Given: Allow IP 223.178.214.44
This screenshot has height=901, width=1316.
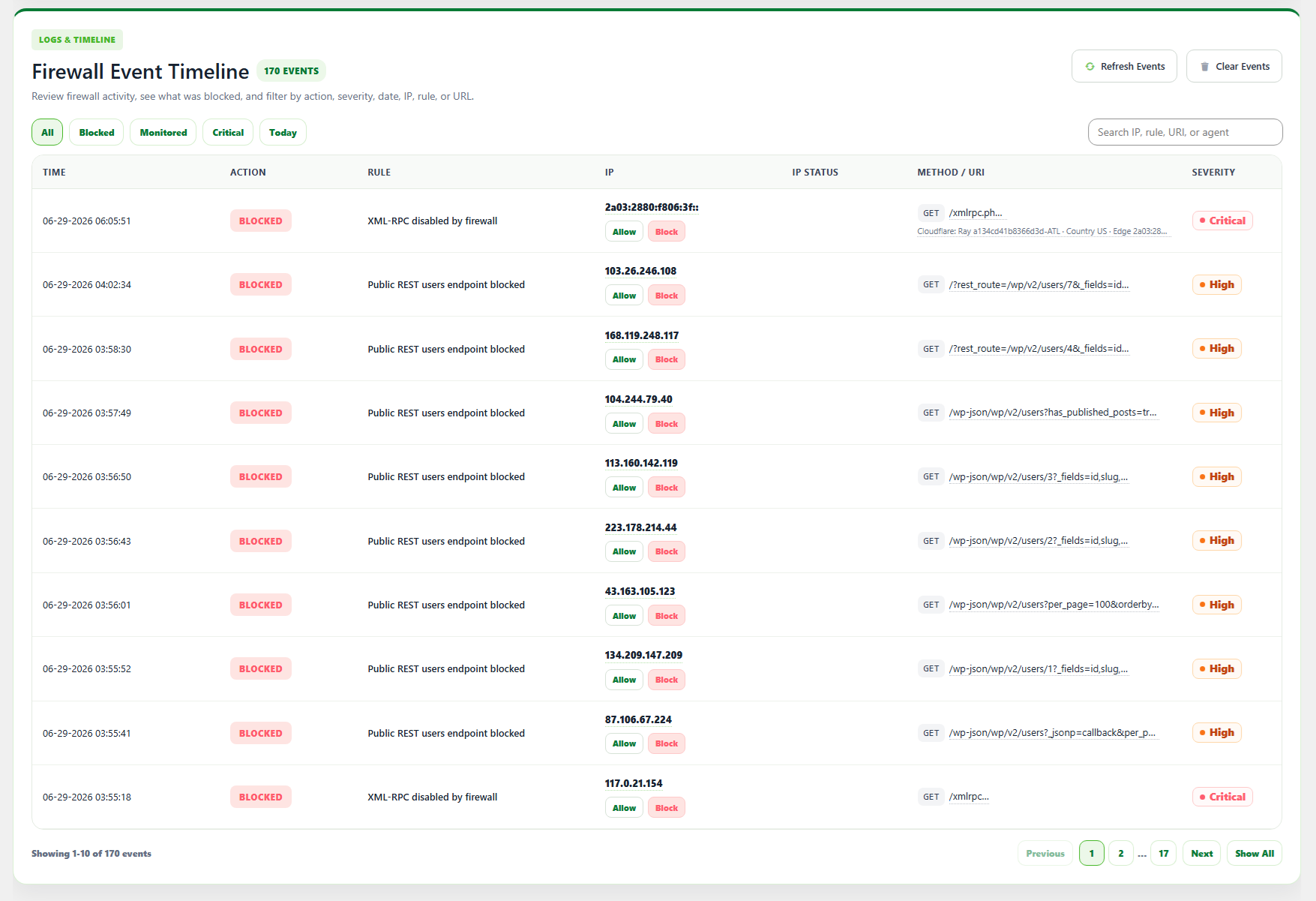Looking at the screenshot, I should [x=624, y=551].
